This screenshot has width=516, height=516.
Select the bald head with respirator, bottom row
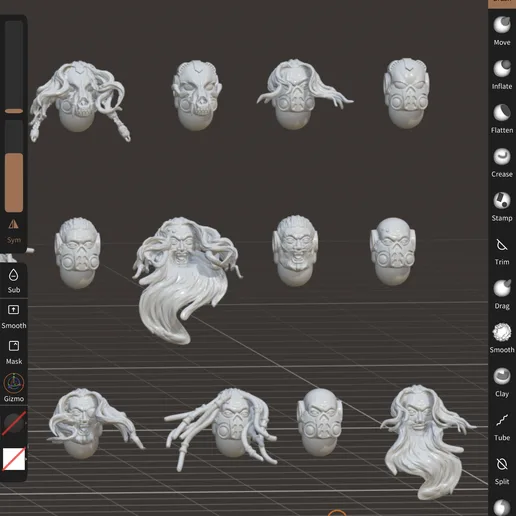(320, 422)
